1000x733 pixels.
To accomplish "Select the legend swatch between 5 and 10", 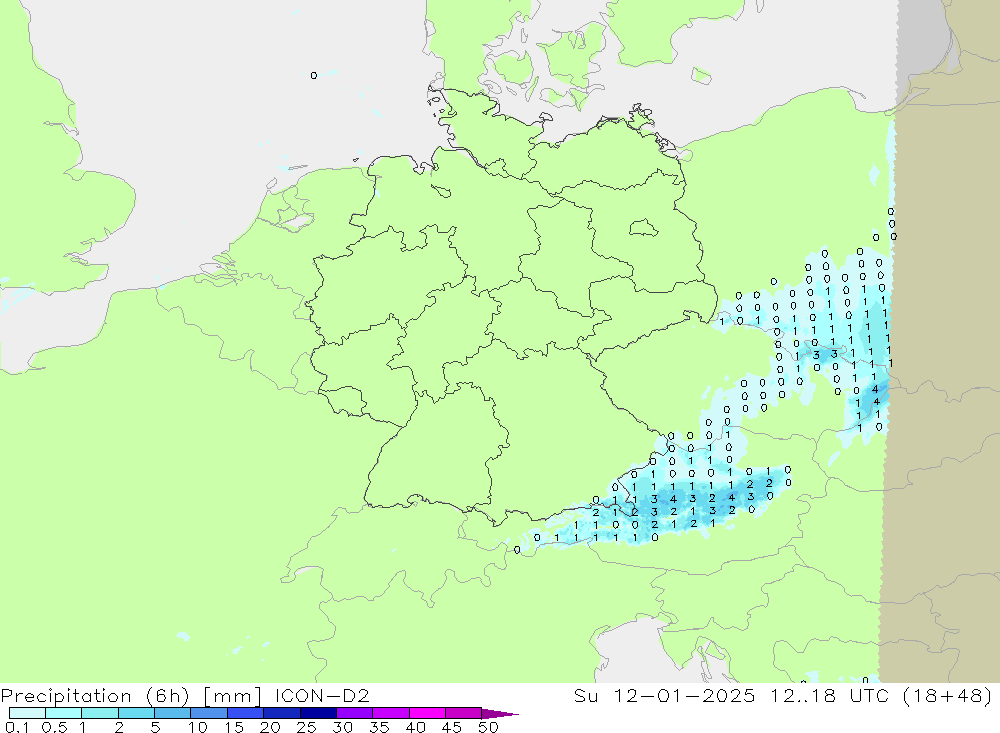I will tap(173, 713).
